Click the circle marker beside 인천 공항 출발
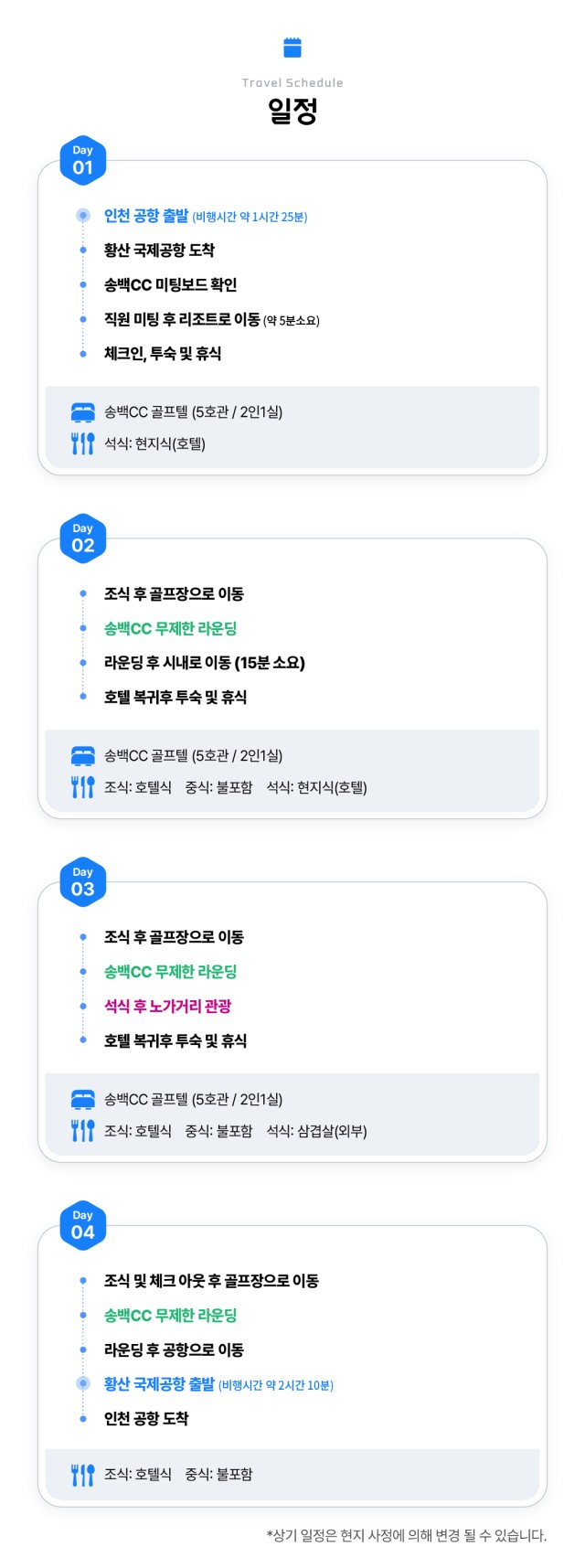585x1568 pixels. click(x=83, y=216)
